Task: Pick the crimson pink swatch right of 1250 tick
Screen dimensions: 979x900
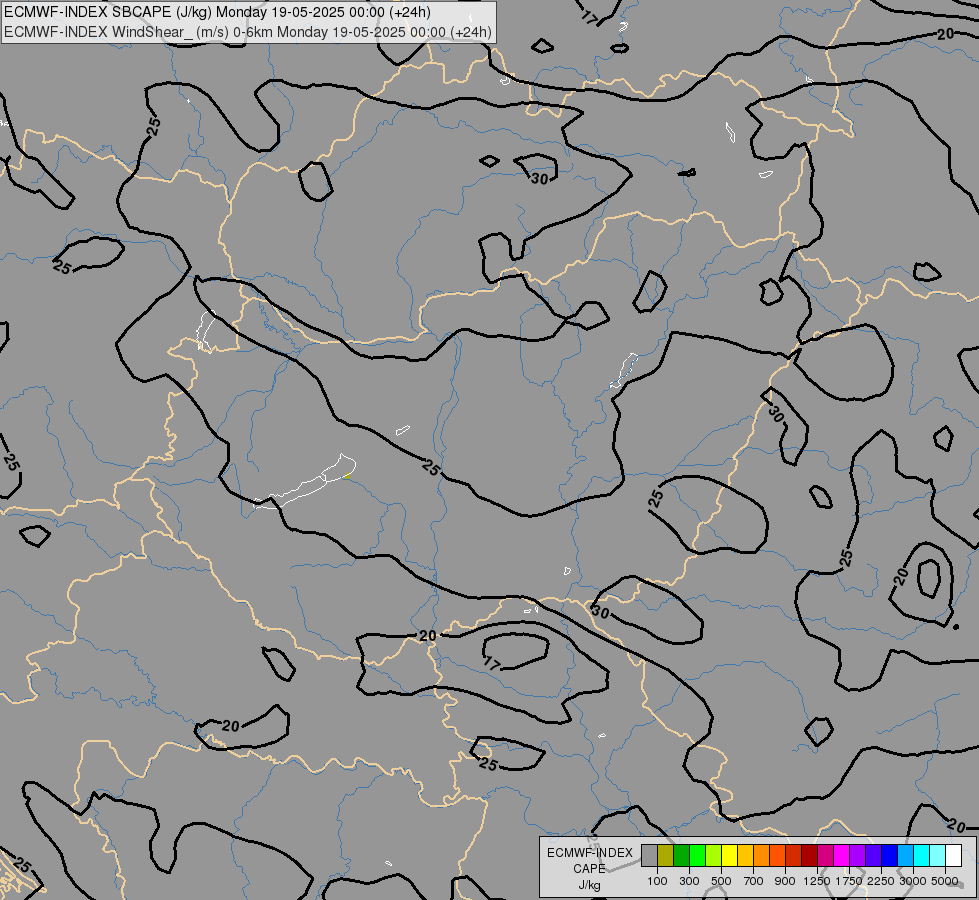Action: click(x=825, y=855)
